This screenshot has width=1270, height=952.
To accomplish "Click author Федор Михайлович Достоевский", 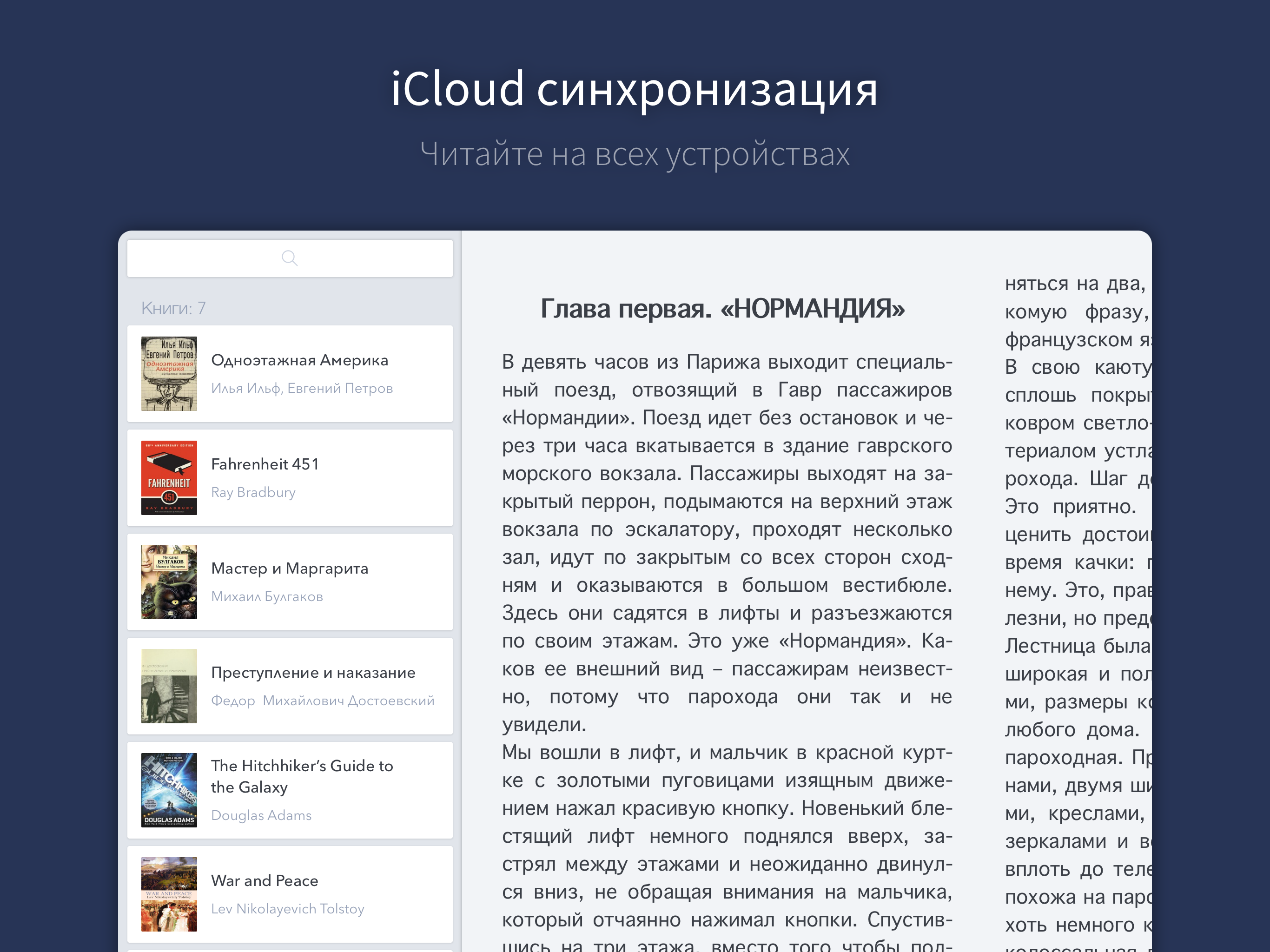I will coord(323,701).
